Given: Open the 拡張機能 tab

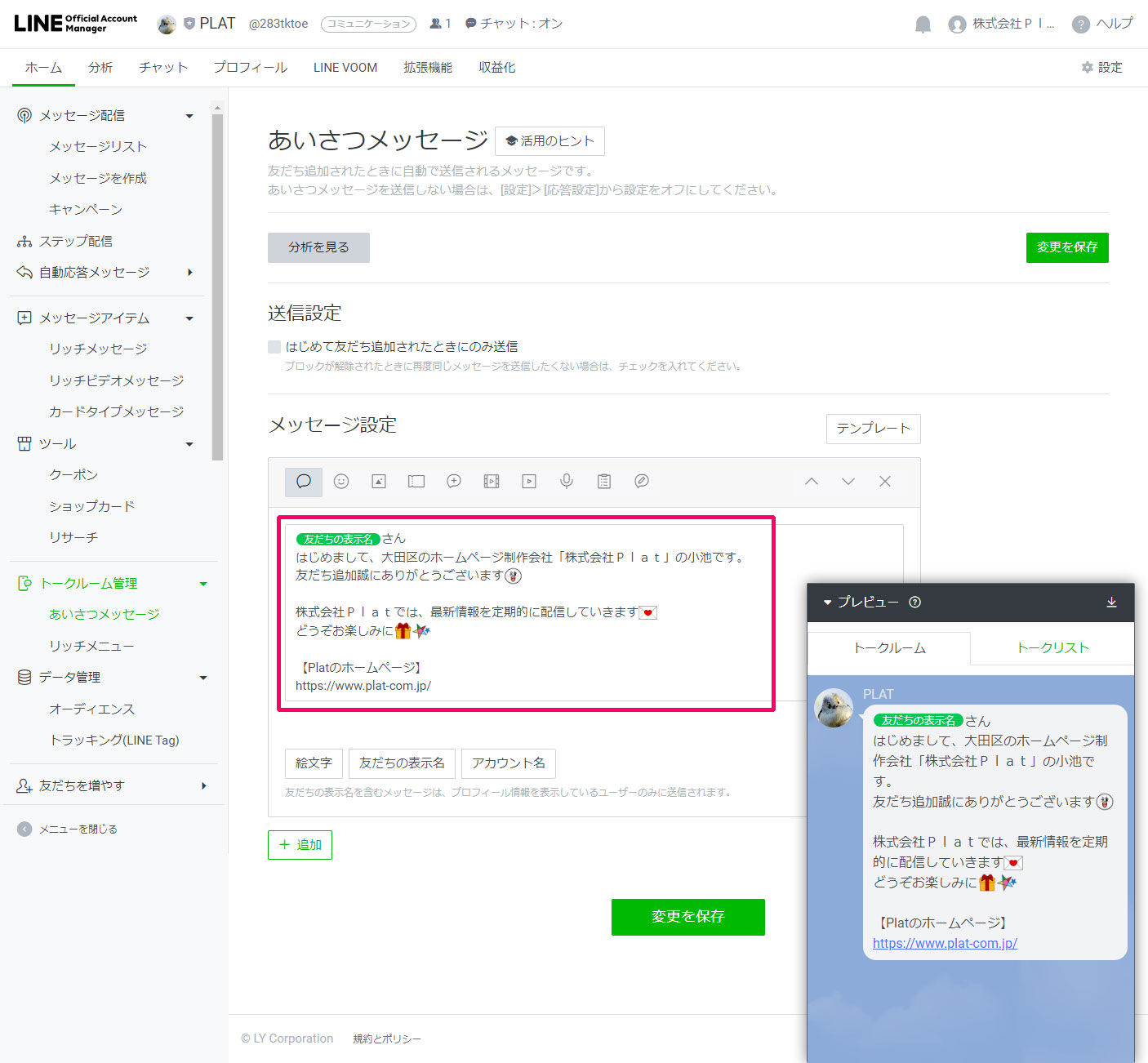Looking at the screenshot, I should pyautogui.click(x=428, y=68).
